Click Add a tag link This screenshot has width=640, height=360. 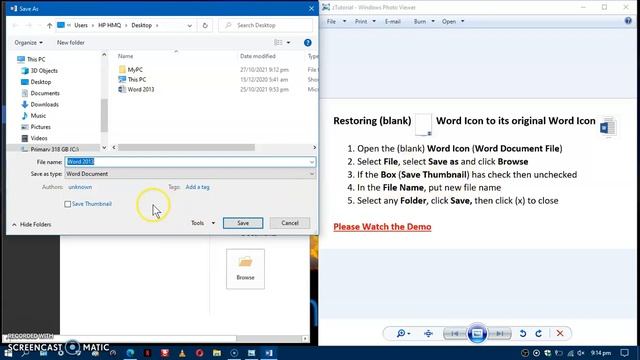click(x=198, y=187)
